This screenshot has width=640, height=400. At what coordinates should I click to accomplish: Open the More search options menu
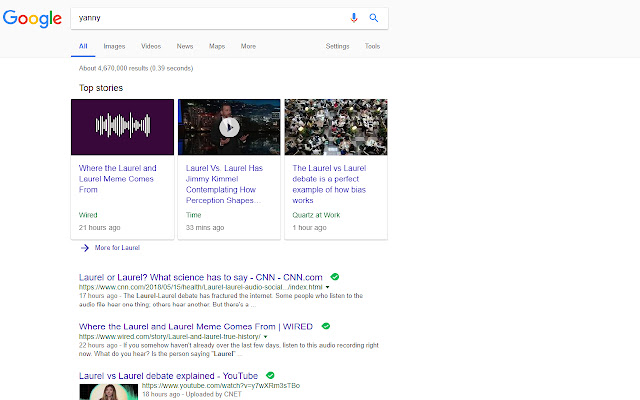coord(248,46)
